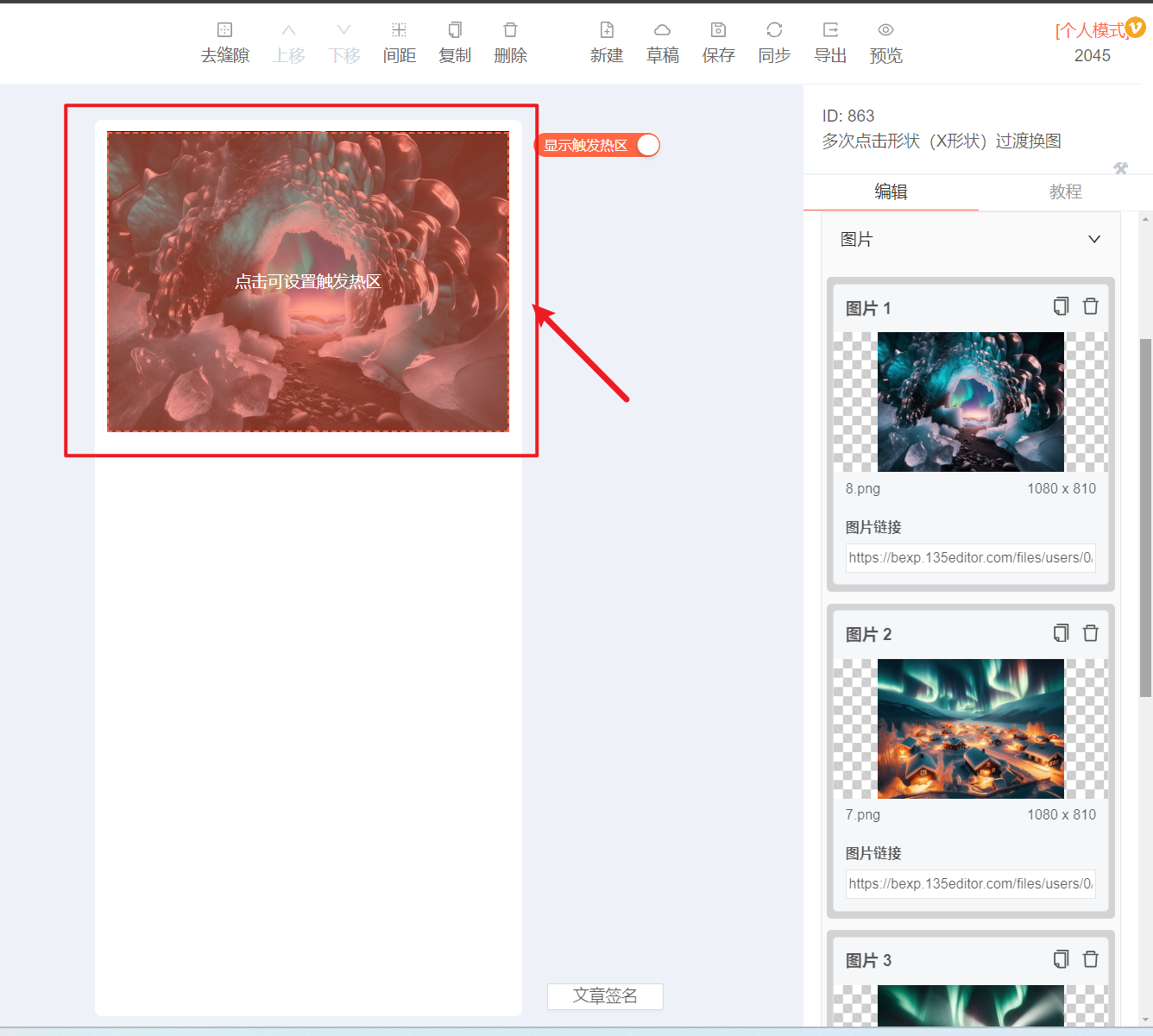Viewport: 1153px width, 1036px height.
Task: Click the 8.png file name
Action: pos(863,488)
